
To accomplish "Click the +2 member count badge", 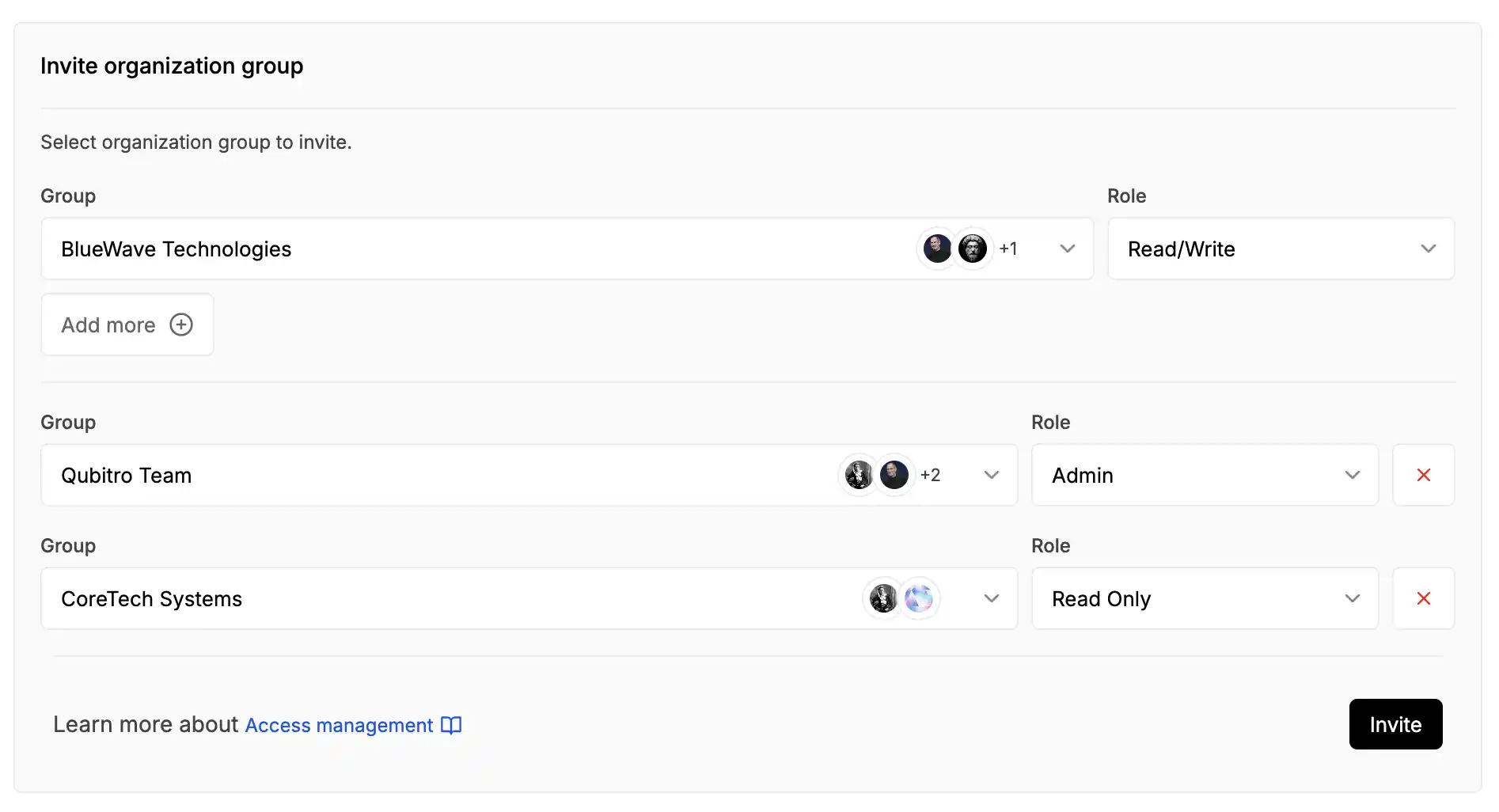I will tap(930, 475).
